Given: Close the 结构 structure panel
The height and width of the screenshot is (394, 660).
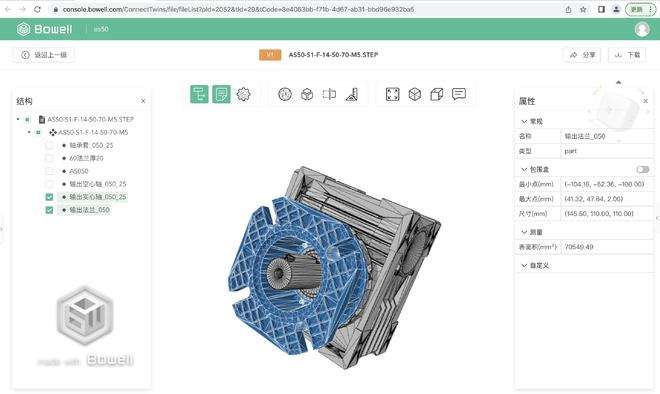Looking at the screenshot, I should [143, 101].
